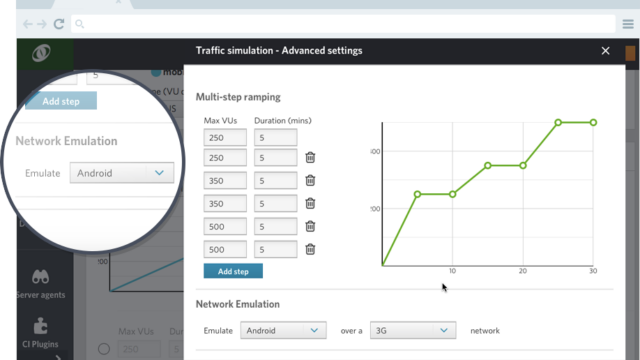The height and width of the screenshot is (360, 640).
Task: Delete the last 500 VUs step
Action: tap(310, 249)
